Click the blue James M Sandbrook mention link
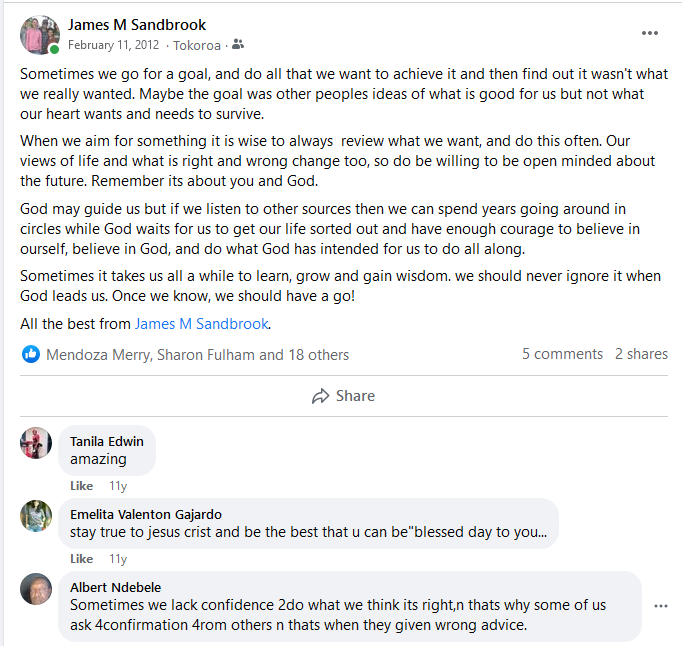Viewport: 682px width, 646px height. (x=202, y=324)
